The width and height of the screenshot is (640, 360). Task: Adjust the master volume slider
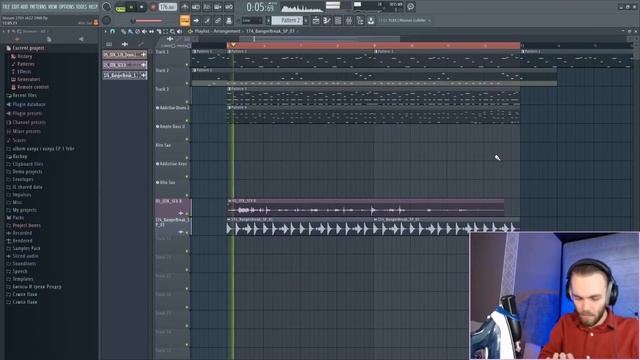pos(146,20)
